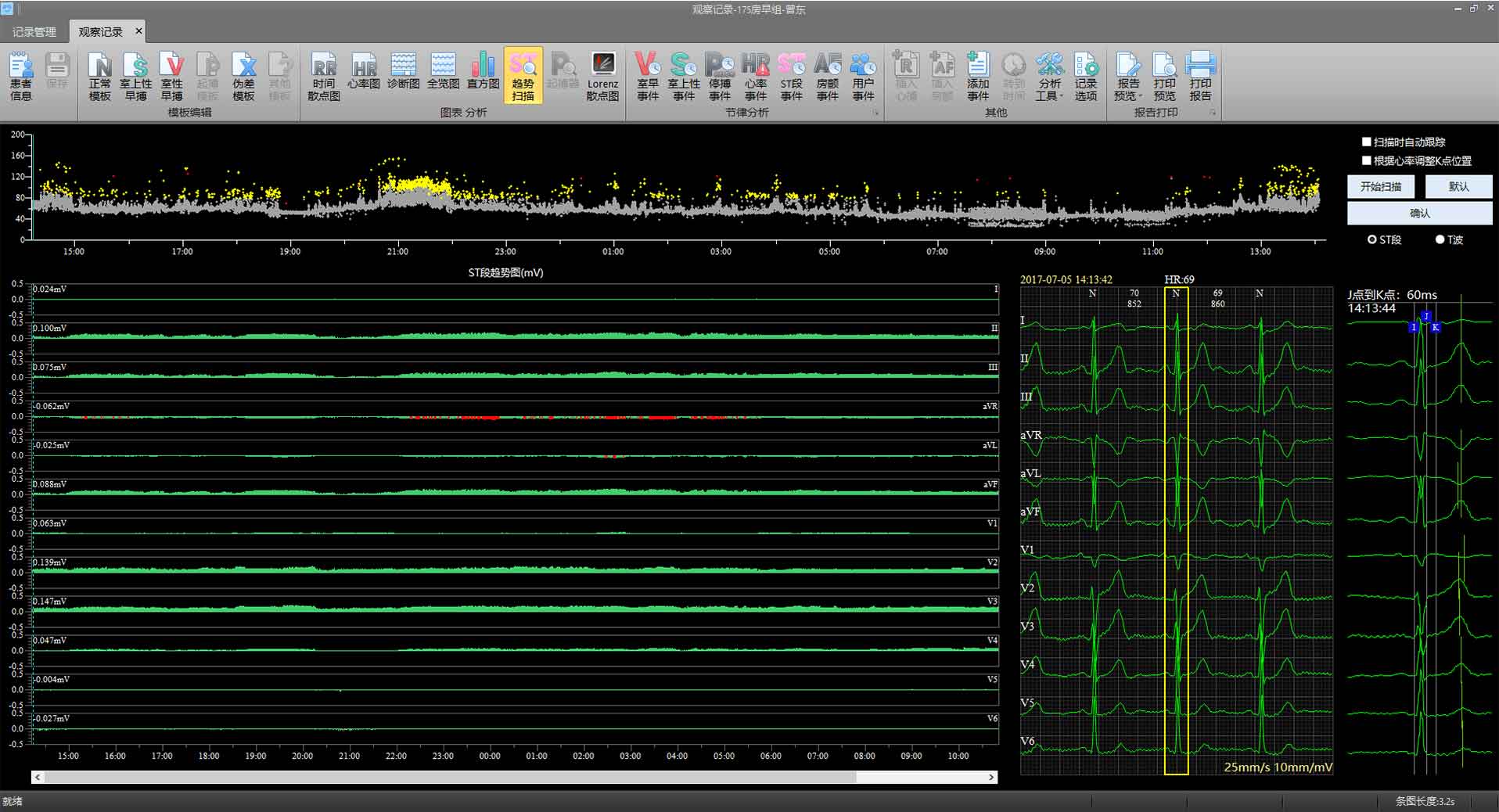The width and height of the screenshot is (1499, 812).
Task: Toggle the 趋势扫描 trend scan tool
Action: (523, 77)
